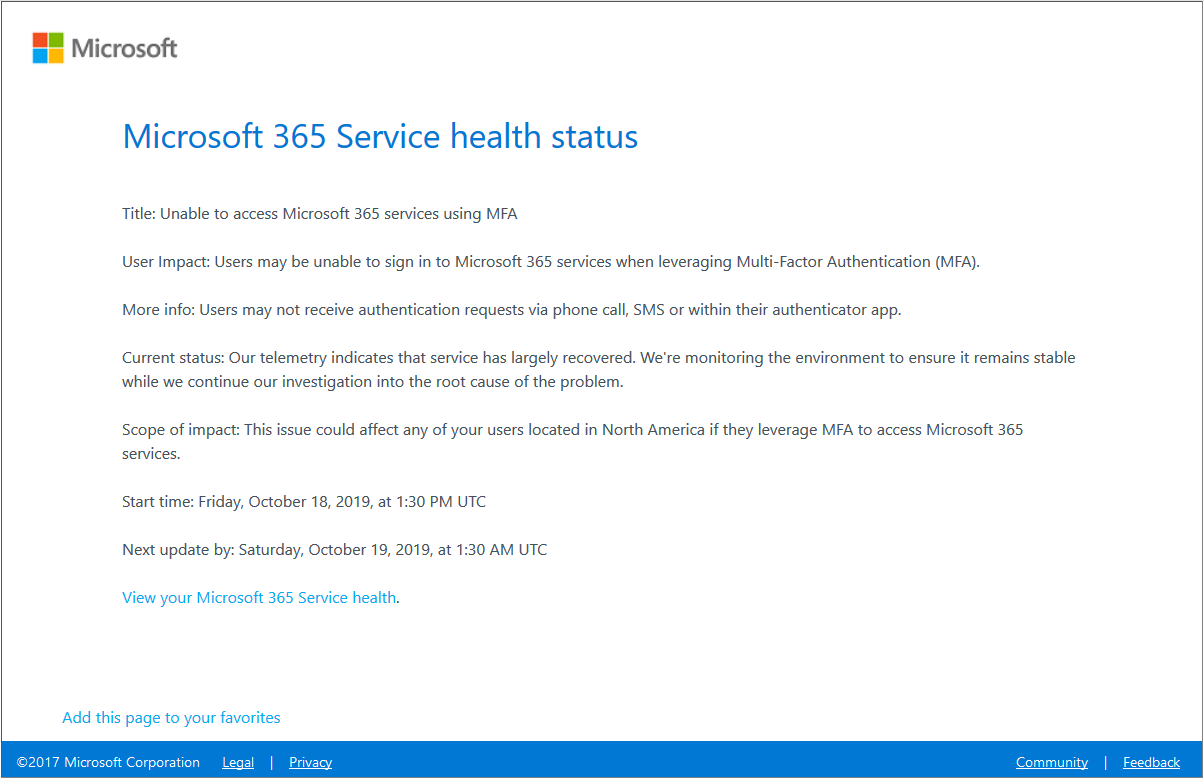This screenshot has width=1204, height=778.
Task: Click the Start time: Friday, October 18 line
Action: click(304, 501)
